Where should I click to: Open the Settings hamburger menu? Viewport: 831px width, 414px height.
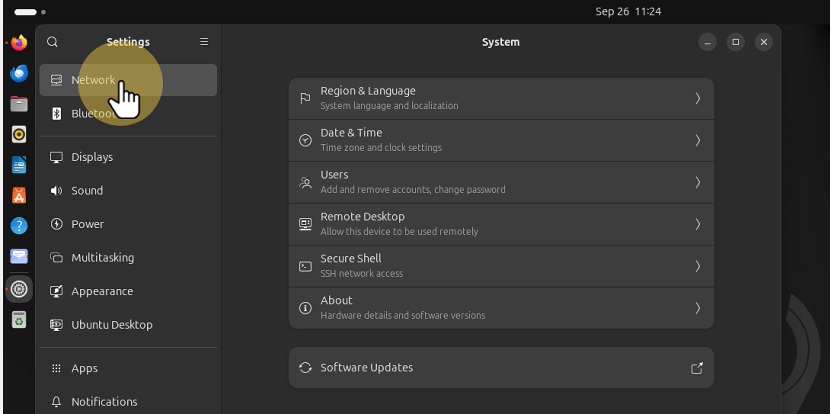click(x=204, y=42)
